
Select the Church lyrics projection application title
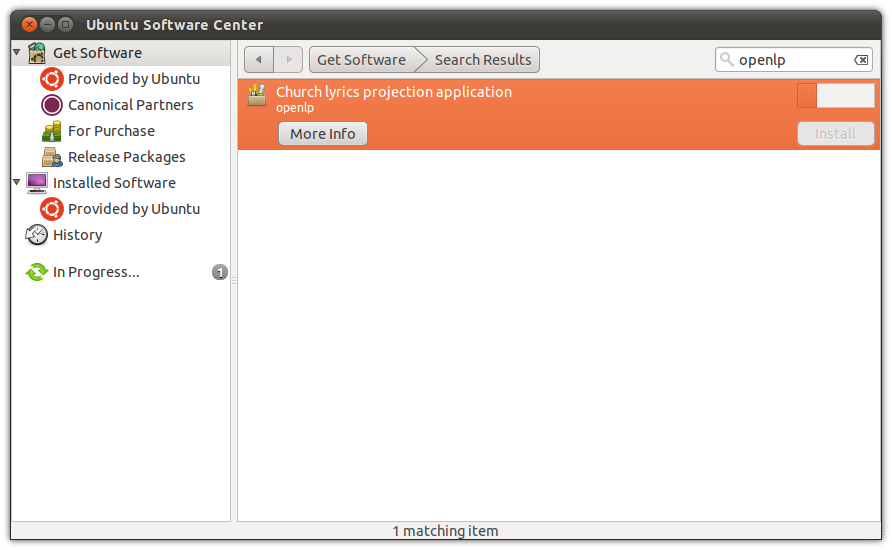pos(394,92)
